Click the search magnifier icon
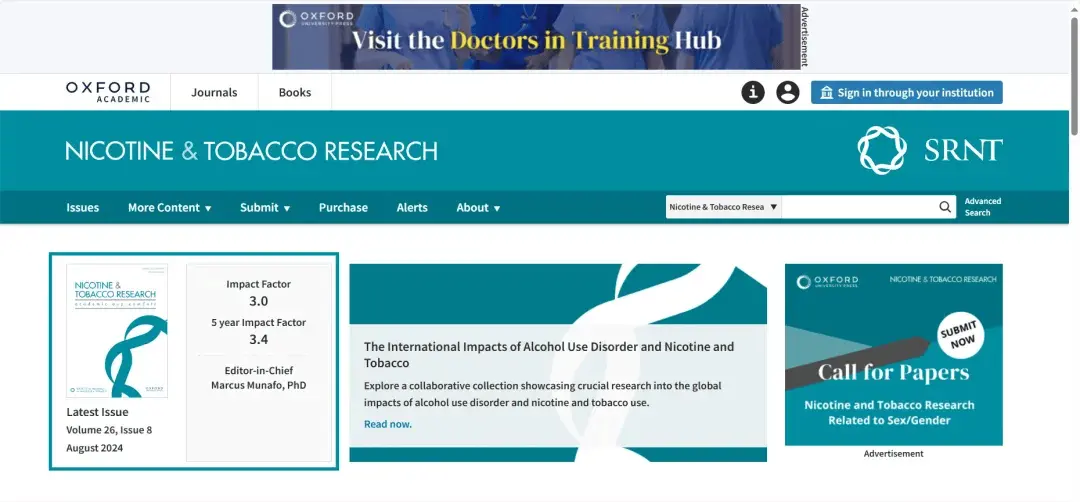1080x502 pixels. coord(945,207)
